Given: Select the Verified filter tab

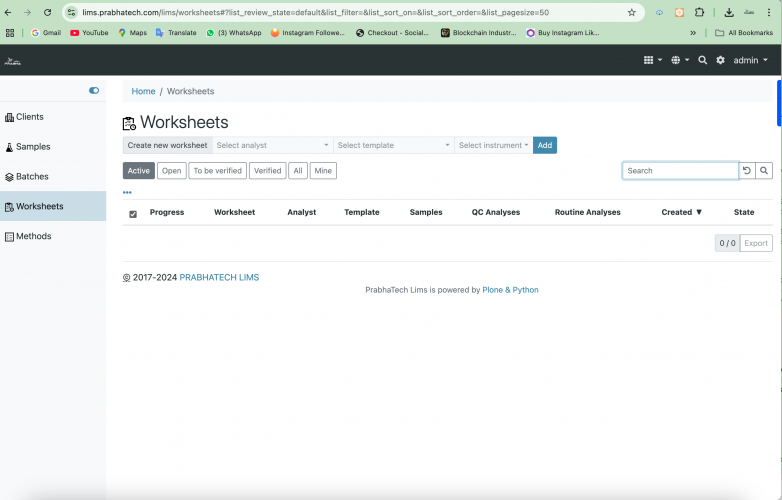Looking at the screenshot, I should click(x=268, y=170).
